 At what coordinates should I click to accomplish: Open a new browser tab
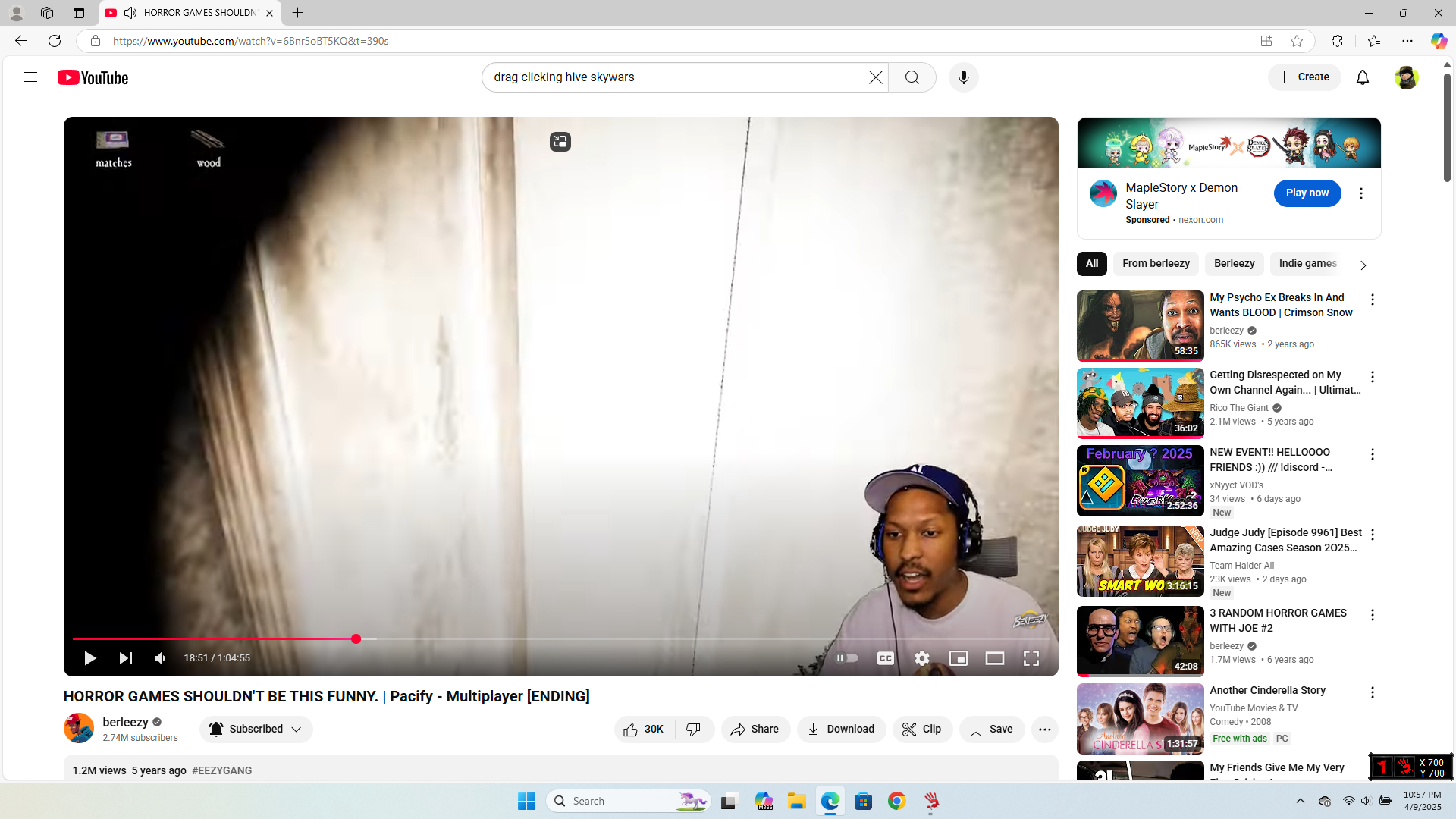298,13
